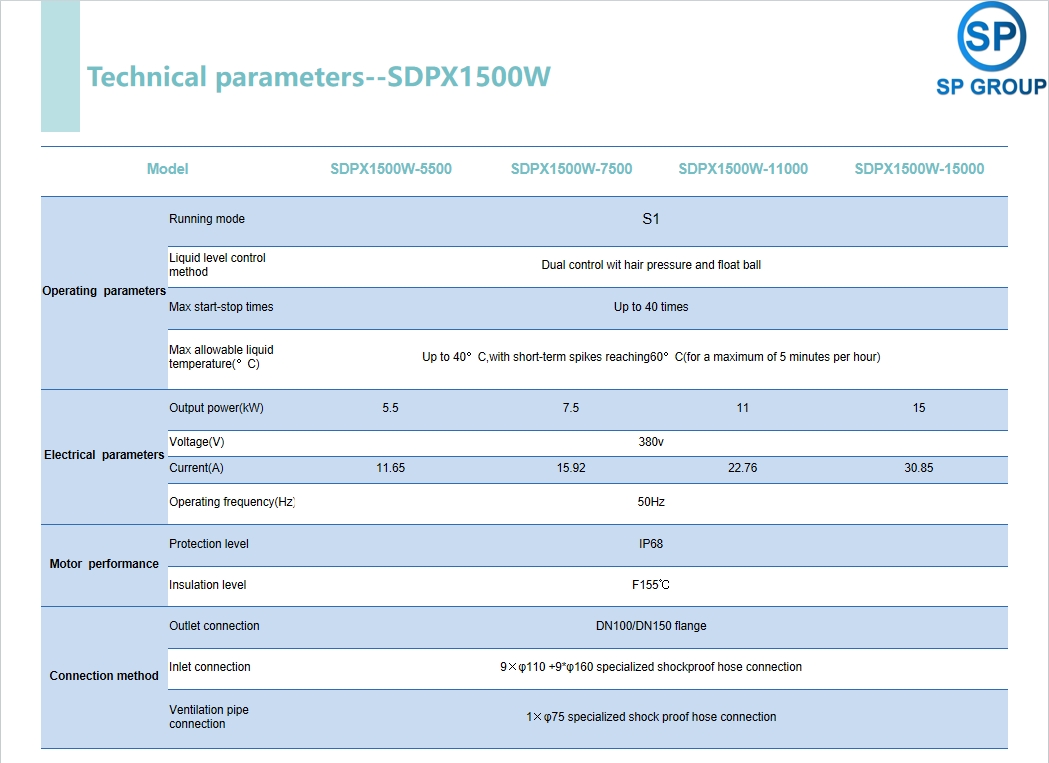Select the 1×φ75 shock proof hose text
The width and height of the screenshot is (1049, 763).
(651, 717)
